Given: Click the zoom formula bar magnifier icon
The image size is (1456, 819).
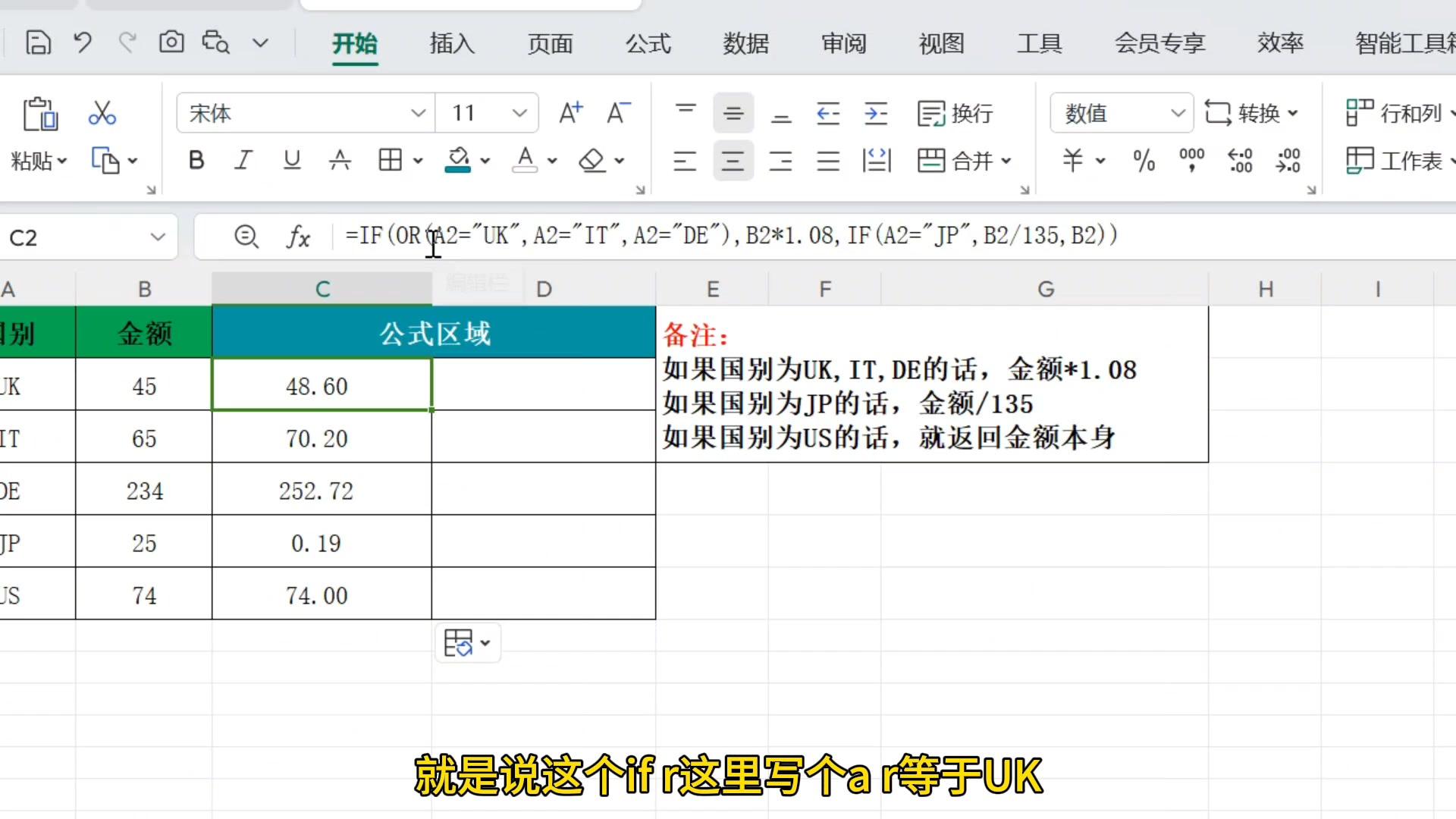Looking at the screenshot, I should pos(246,237).
